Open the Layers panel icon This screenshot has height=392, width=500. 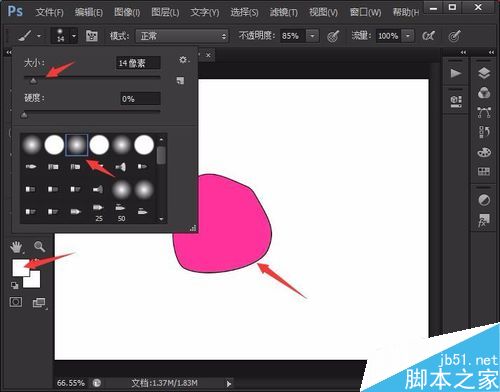(484, 73)
